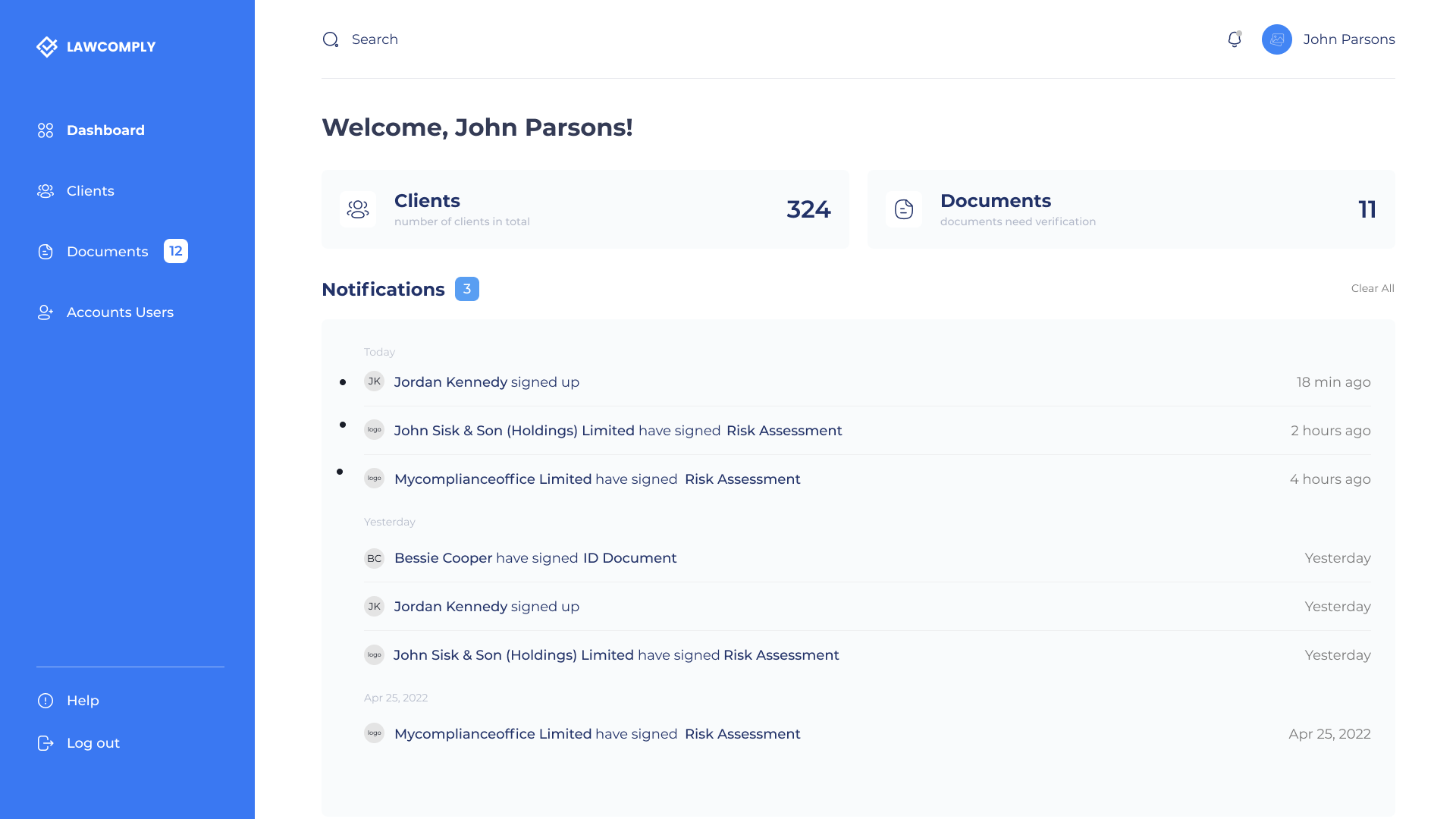Open the Clients total 324 card
The image size is (1456, 819).
point(585,209)
